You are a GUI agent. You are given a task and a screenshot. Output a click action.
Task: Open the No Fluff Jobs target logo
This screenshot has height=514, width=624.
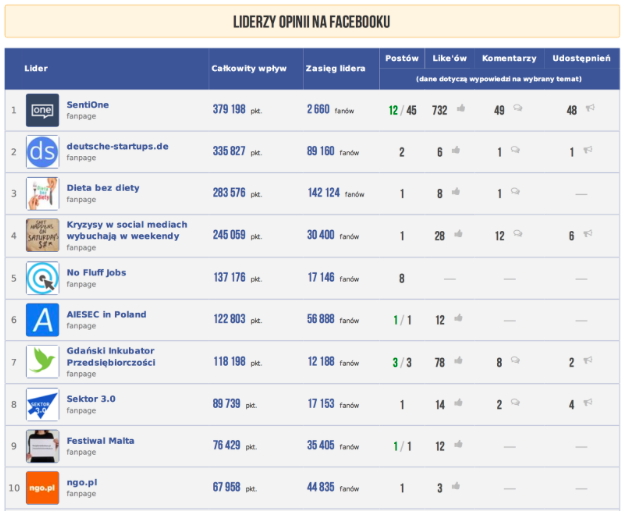pos(42,278)
